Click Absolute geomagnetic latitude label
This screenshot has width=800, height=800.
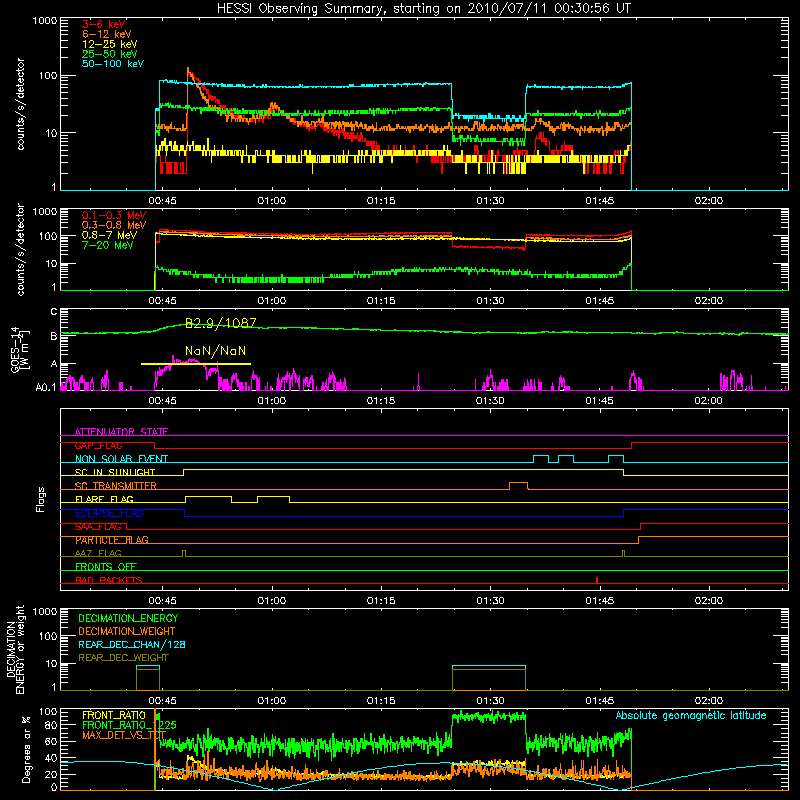[691, 715]
